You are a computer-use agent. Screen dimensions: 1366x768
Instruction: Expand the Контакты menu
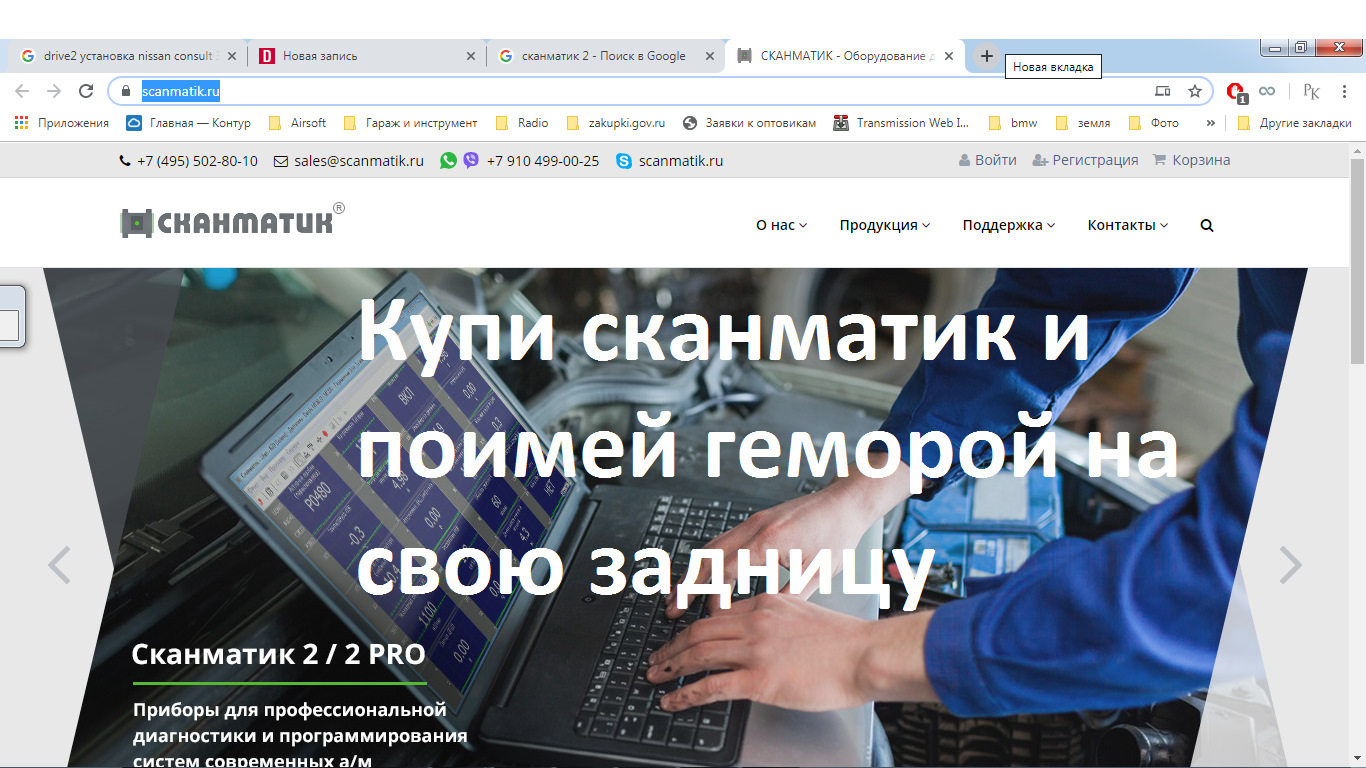1128,225
